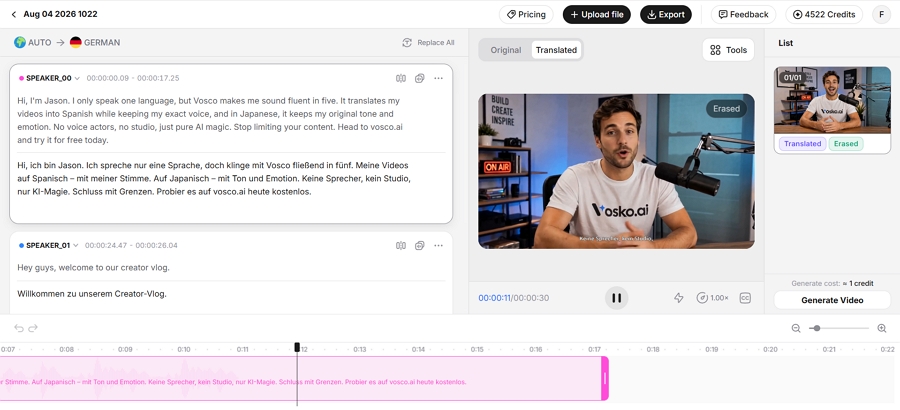This screenshot has width=900, height=410.
Task: Switch to the Original video tab
Action: coord(506,50)
